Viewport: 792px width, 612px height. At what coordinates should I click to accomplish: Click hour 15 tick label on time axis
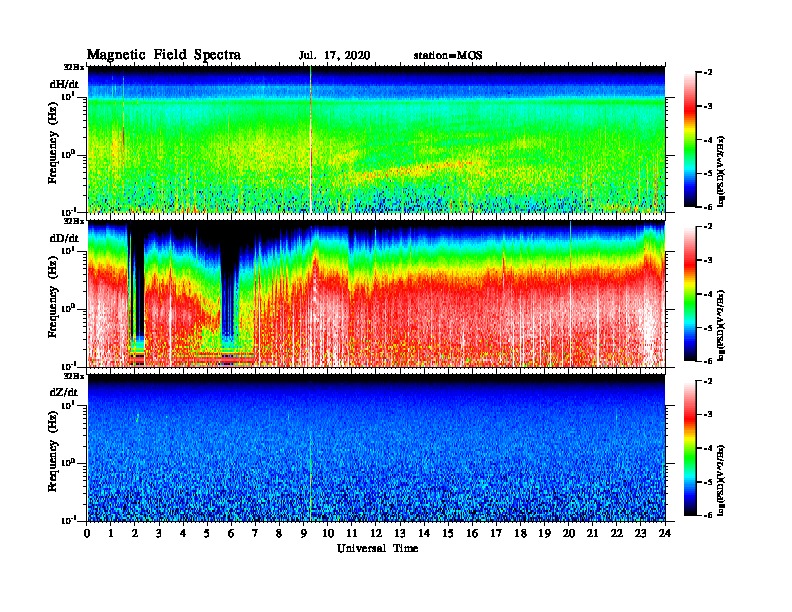(x=449, y=533)
